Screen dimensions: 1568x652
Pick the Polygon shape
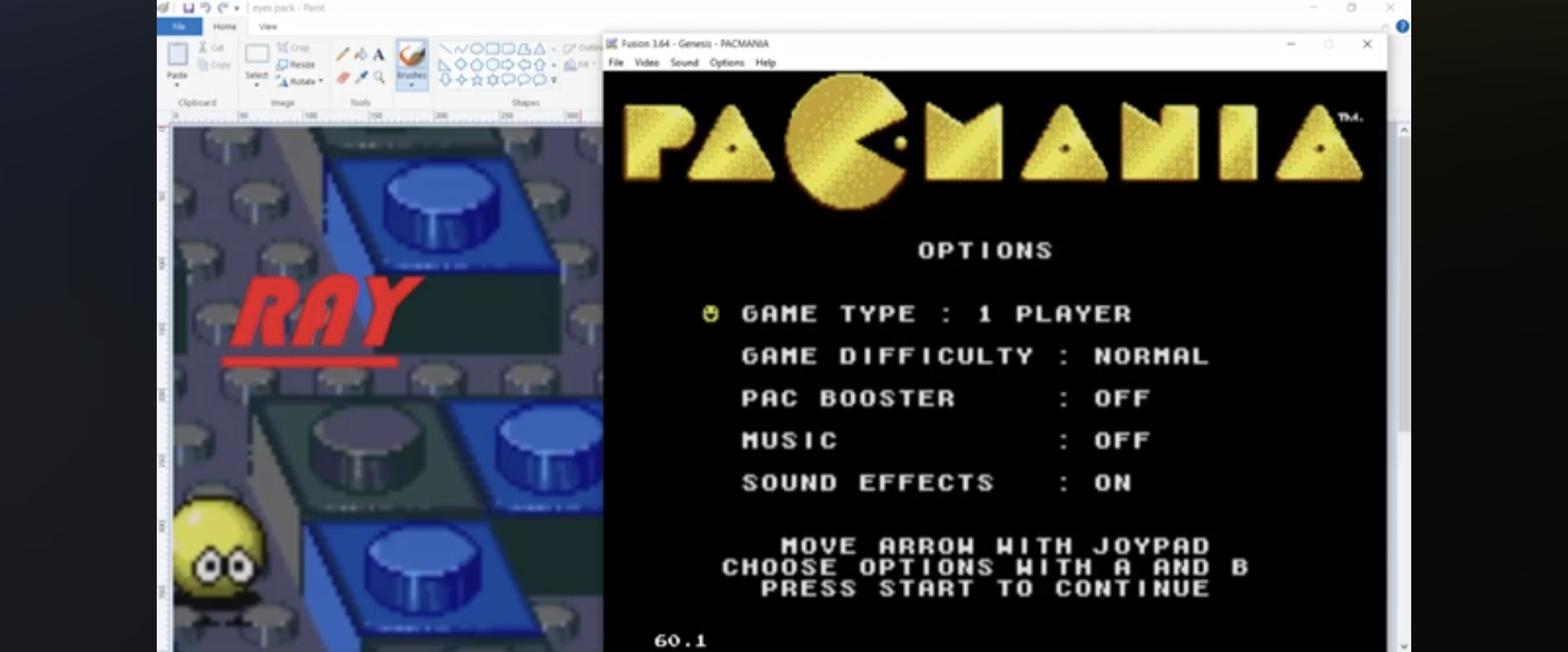click(524, 48)
